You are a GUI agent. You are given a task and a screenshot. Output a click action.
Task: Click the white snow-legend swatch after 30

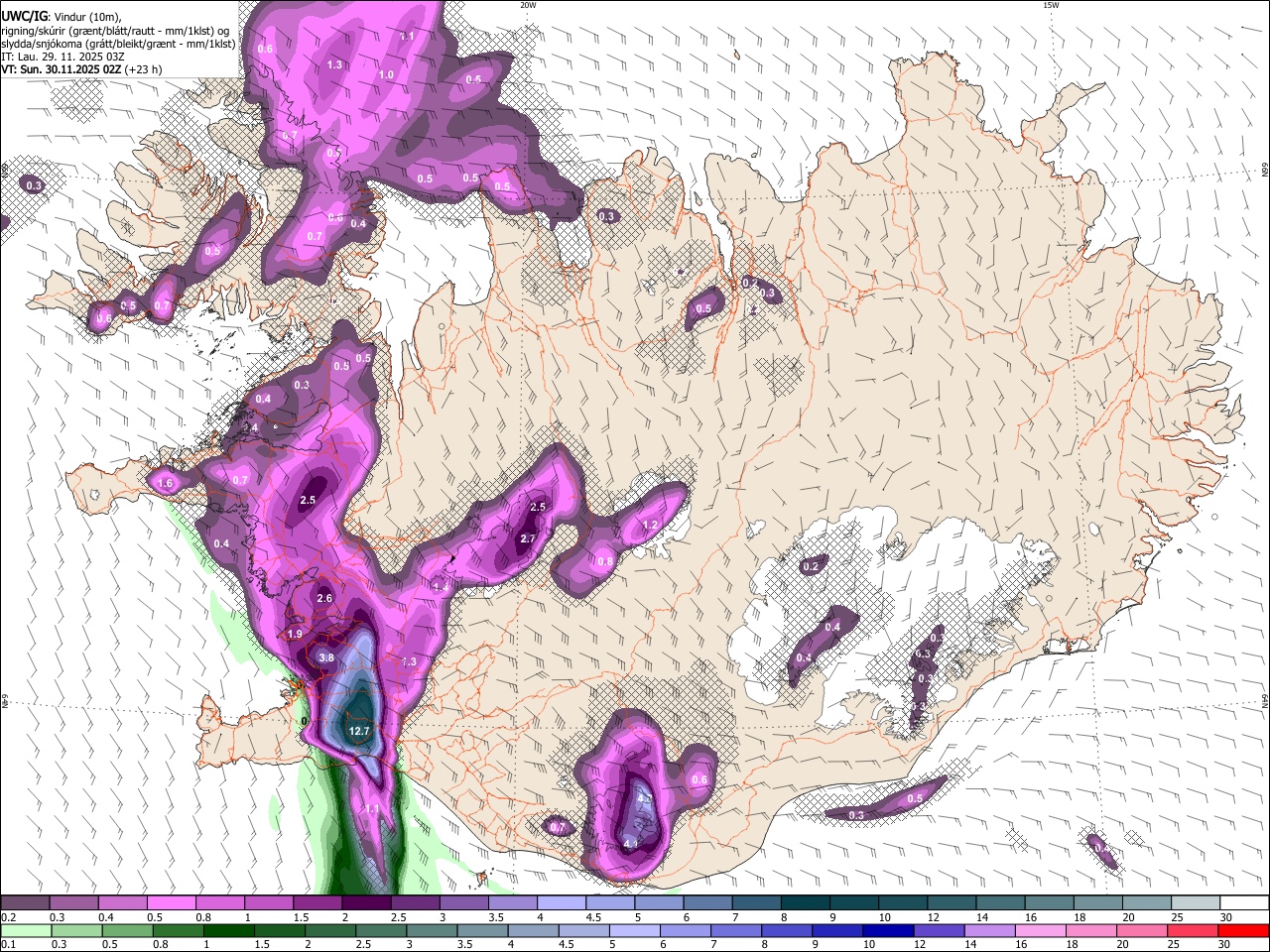(1244, 903)
